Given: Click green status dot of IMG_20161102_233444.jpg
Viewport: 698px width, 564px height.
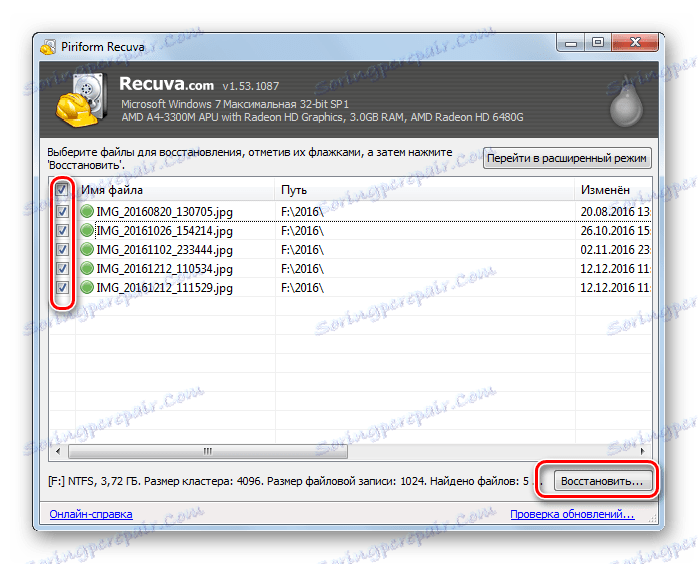Looking at the screenshot, I should pyautogui.click(x=87, y=249).
